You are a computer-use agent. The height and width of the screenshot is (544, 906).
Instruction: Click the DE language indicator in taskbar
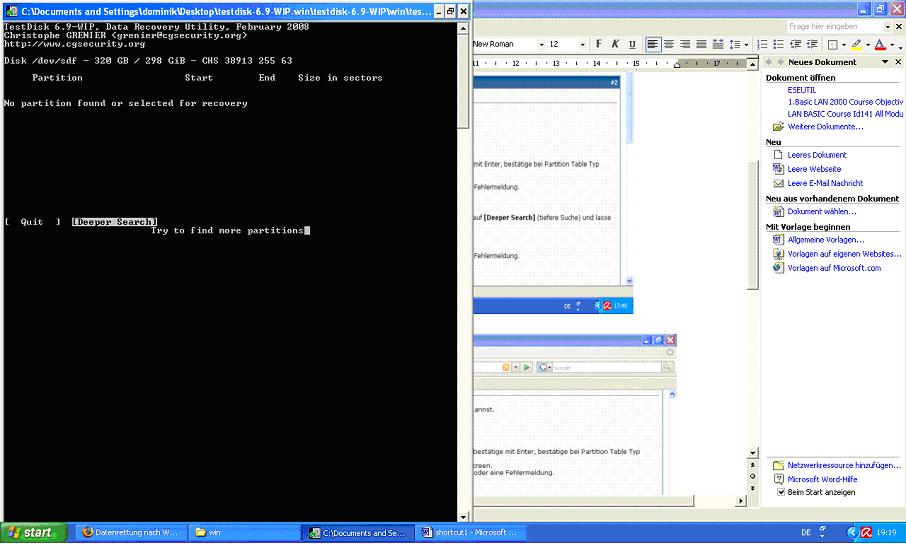(806, 532)
